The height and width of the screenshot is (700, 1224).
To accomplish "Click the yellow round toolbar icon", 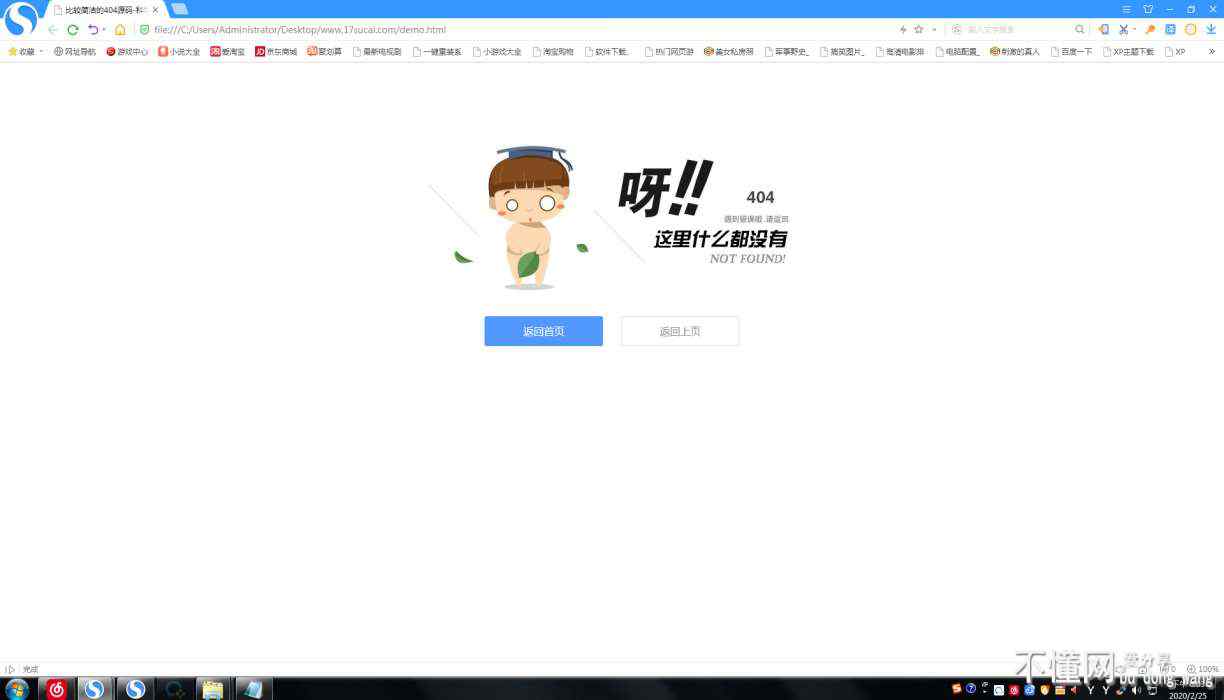I will point(1190,30).
